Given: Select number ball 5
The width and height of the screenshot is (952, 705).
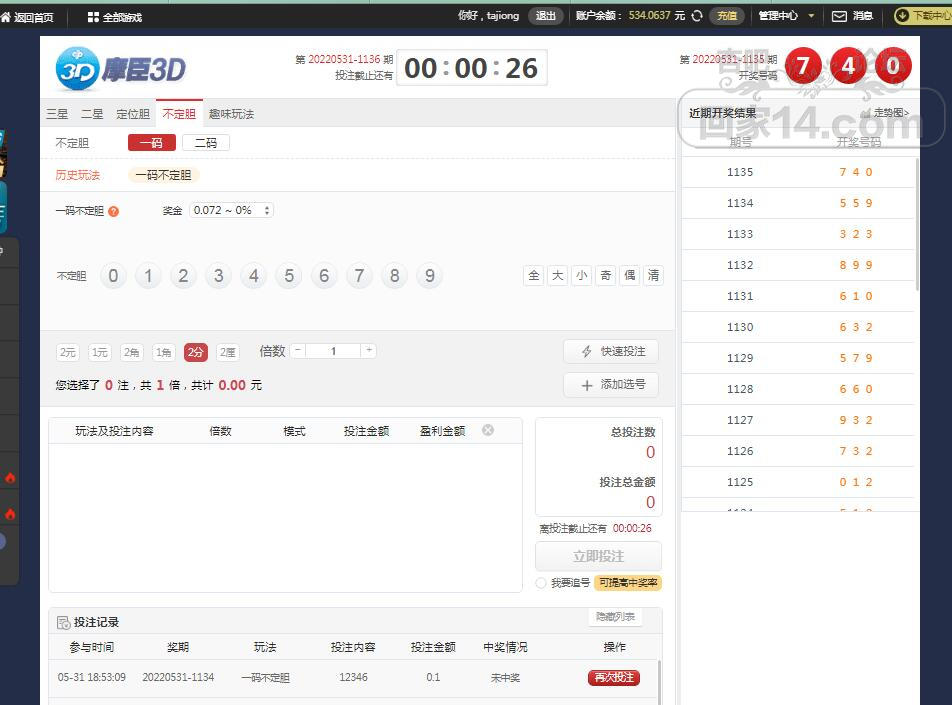Looking at the screenshot, I should [289, 276].
